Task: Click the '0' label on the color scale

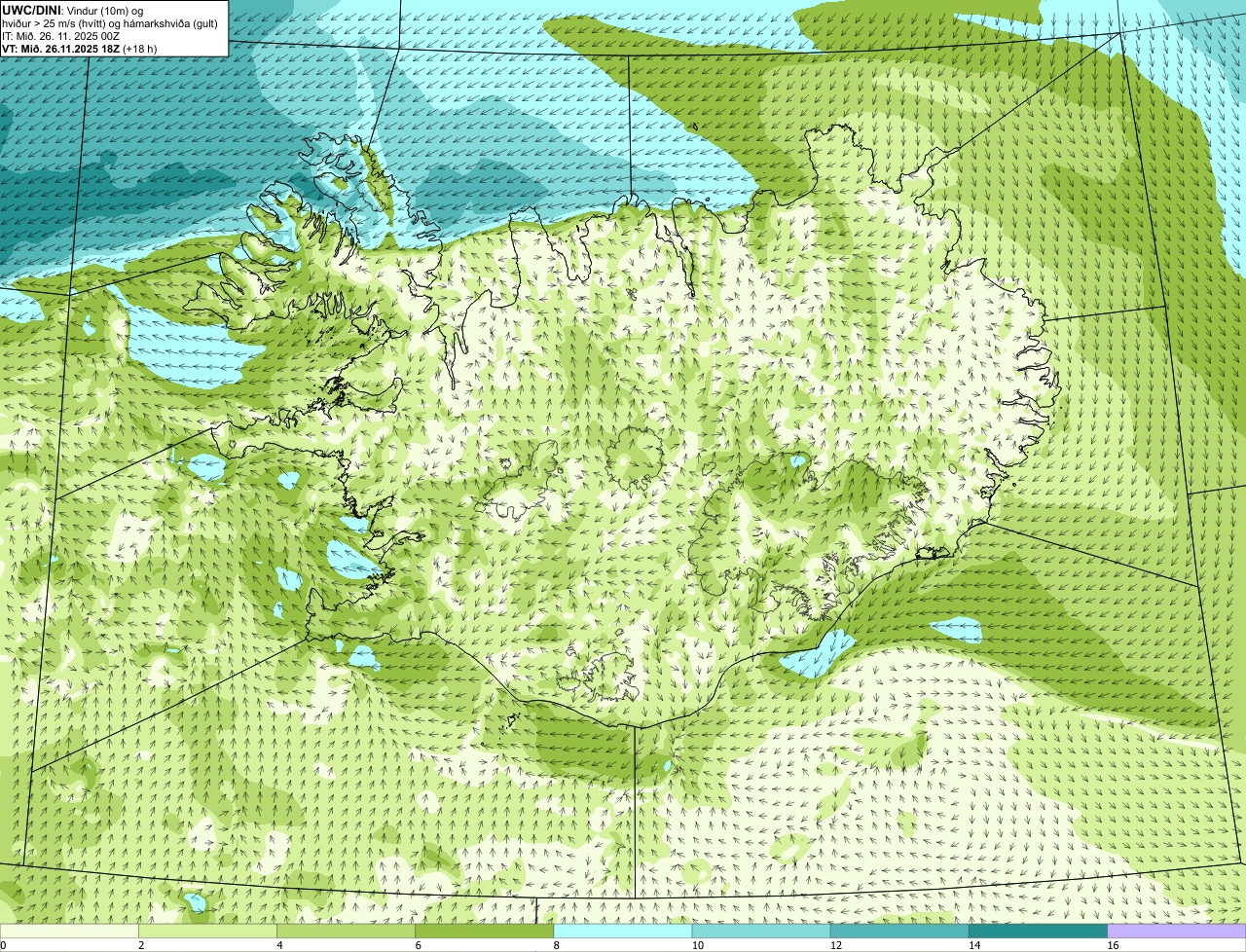Action: coord(3,945)
